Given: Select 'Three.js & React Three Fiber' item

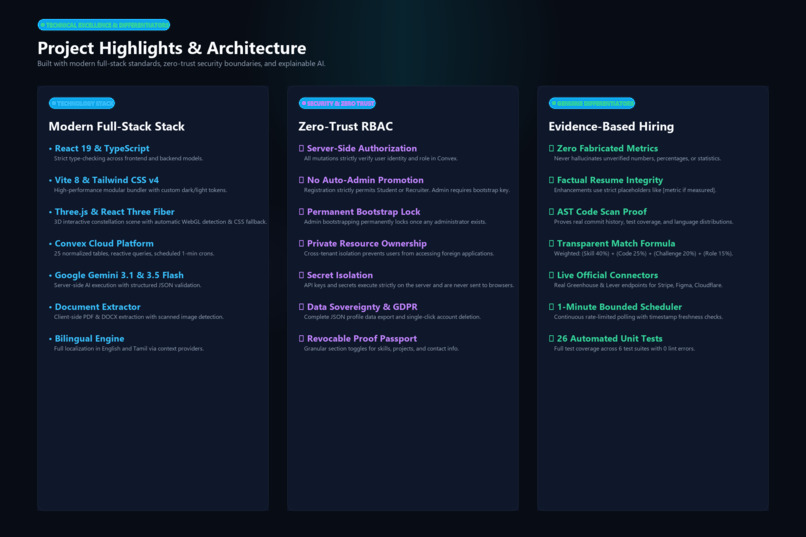Looking at the screenshot, I should (x=114, y=212).
